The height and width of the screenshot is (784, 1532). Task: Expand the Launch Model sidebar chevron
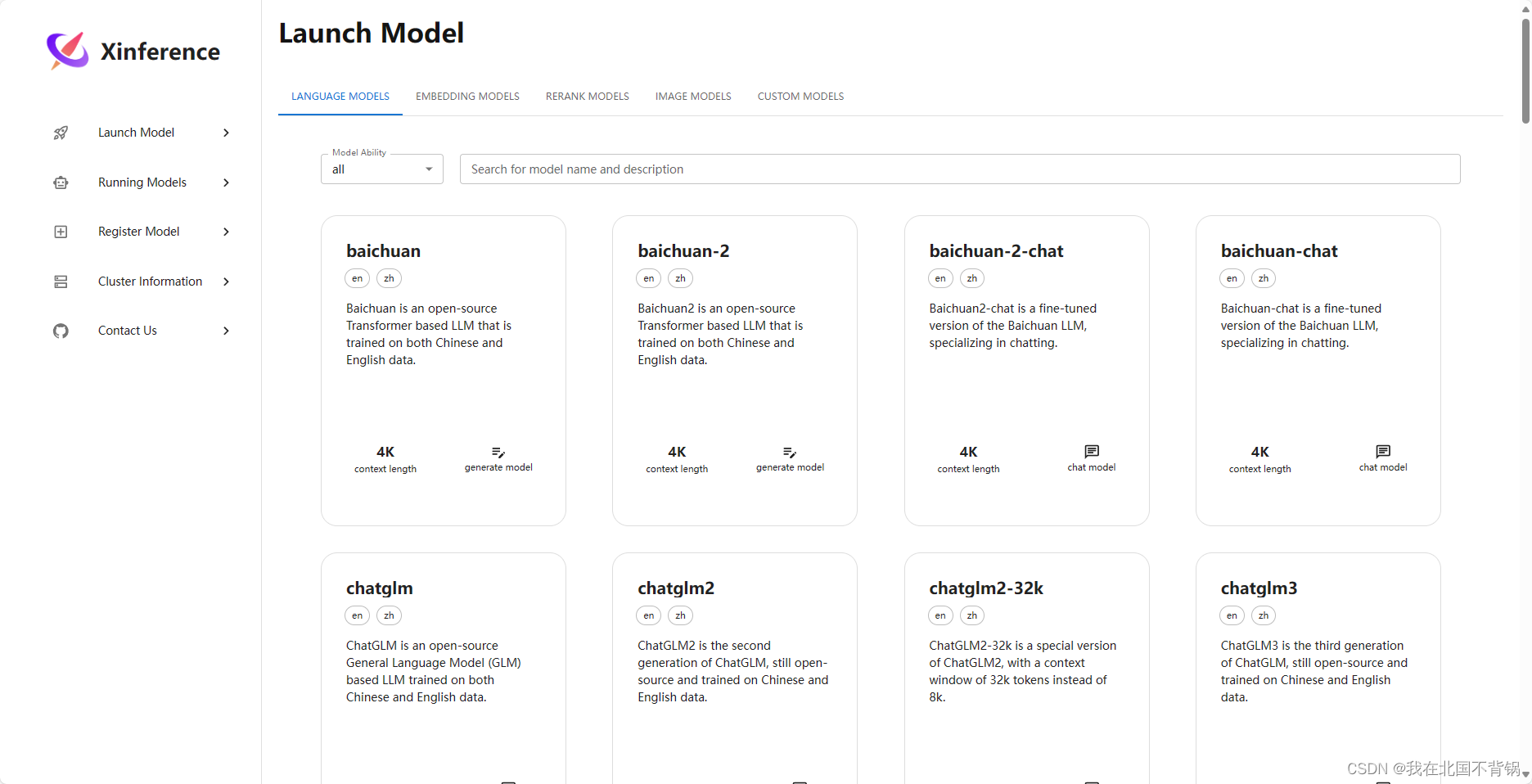point(227,133)
